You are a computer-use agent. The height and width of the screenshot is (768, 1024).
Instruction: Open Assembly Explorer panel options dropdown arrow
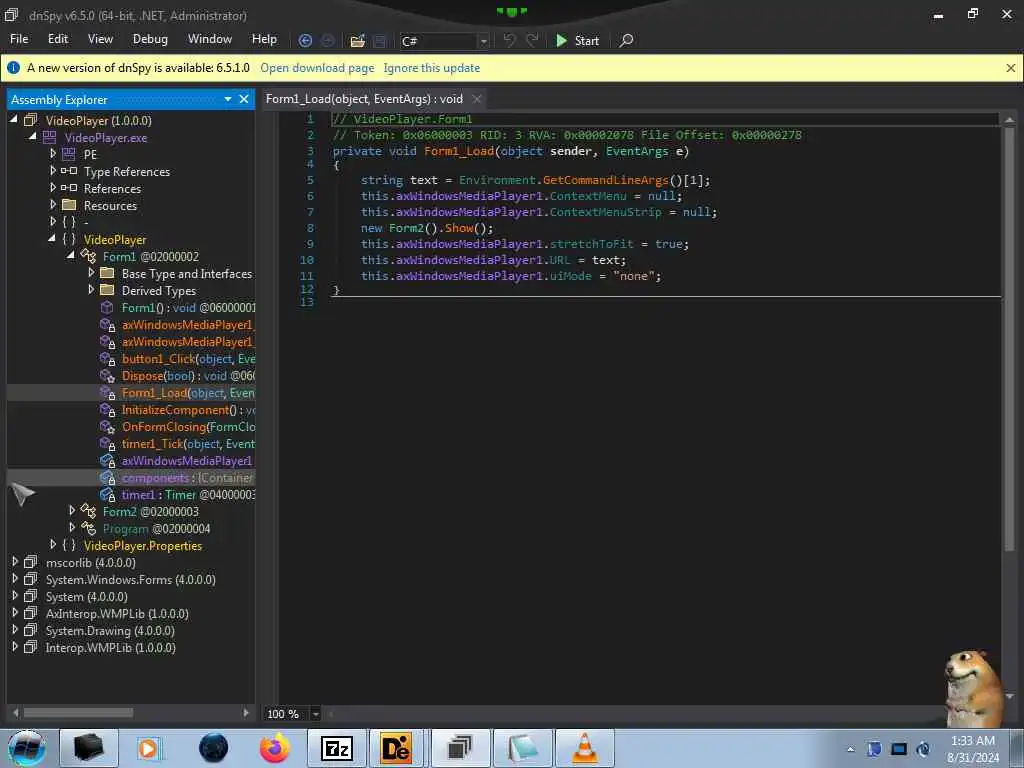pos(228,99)
